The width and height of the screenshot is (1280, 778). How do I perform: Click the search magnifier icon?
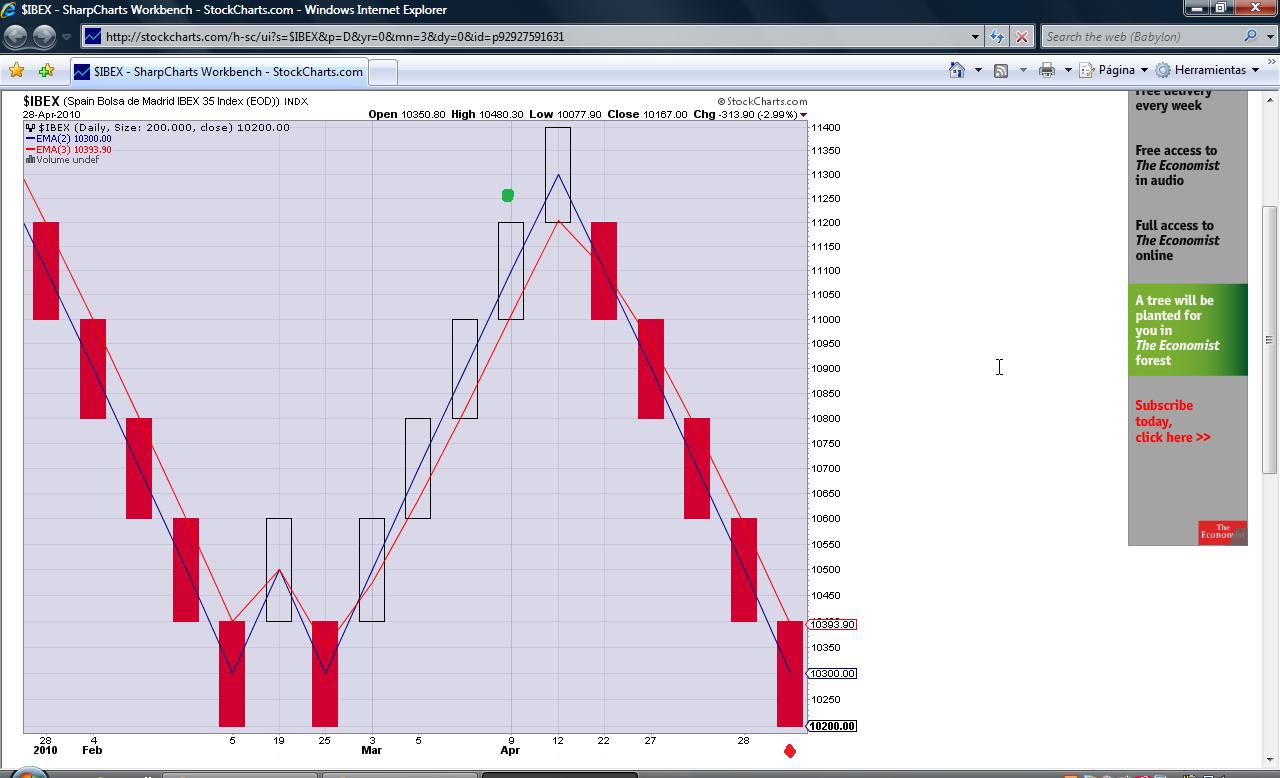(1250, 36)
